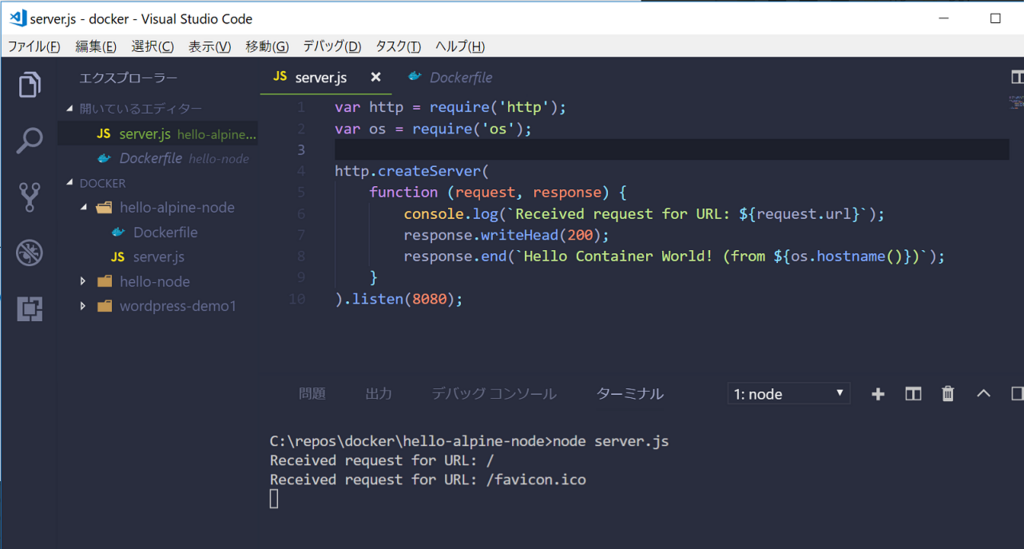
Task: Click the wordpress-demo1 folder icon
Action: point(104,306)
